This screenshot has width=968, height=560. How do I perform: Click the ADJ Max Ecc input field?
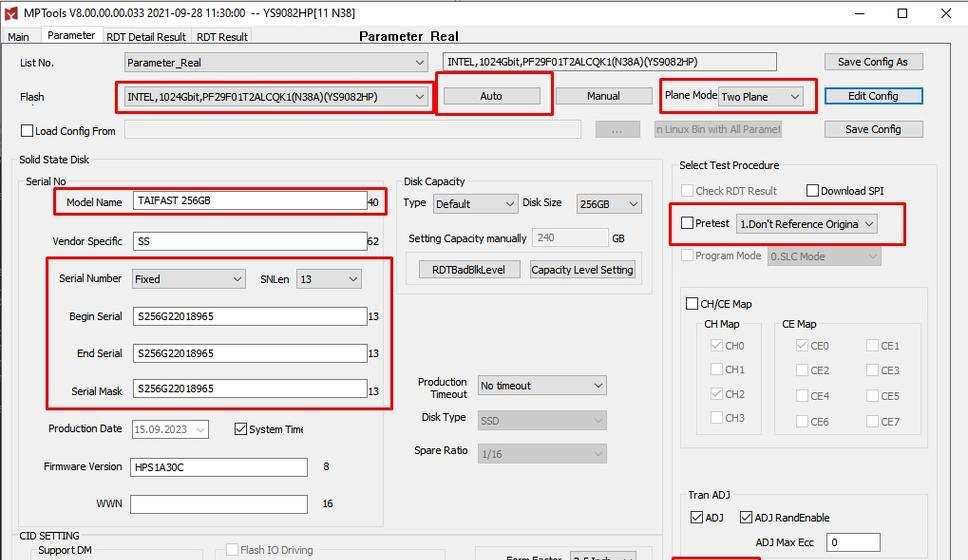point(853,543)
